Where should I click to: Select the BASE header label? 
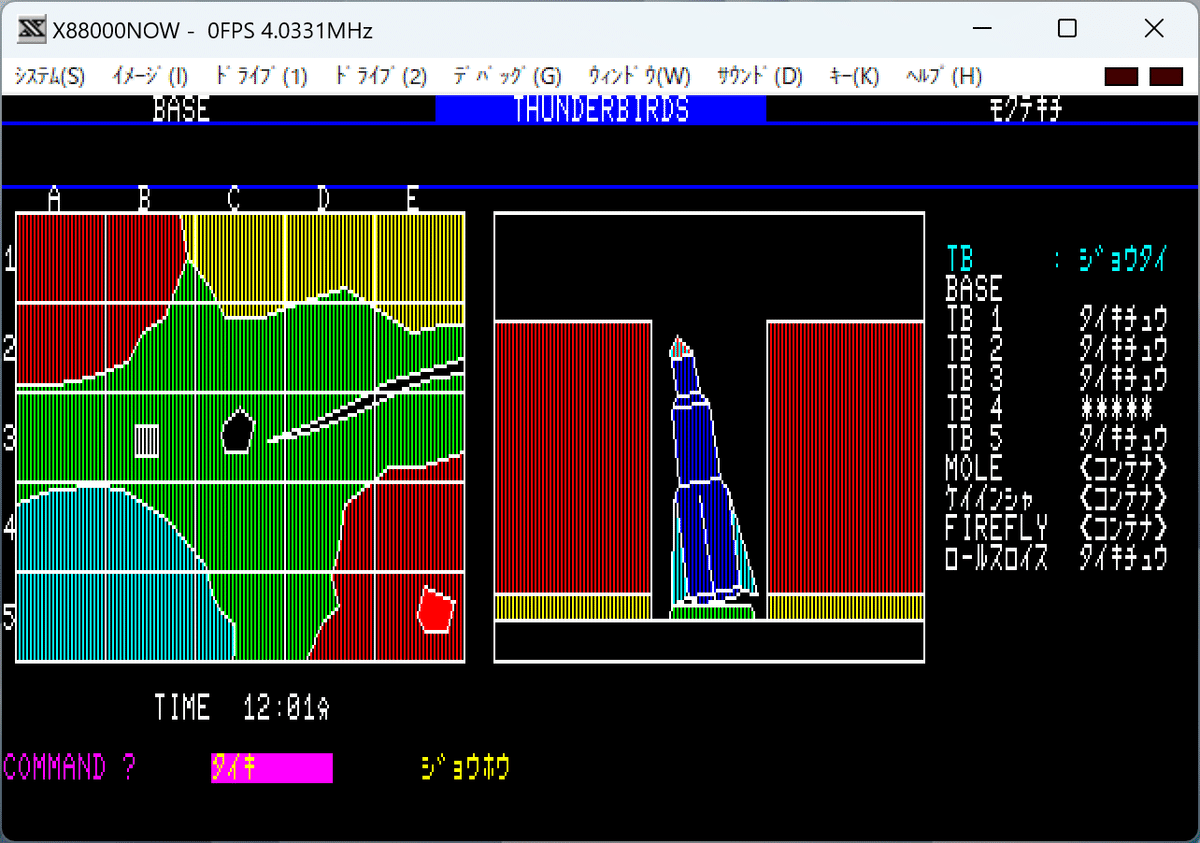(181, 109)
